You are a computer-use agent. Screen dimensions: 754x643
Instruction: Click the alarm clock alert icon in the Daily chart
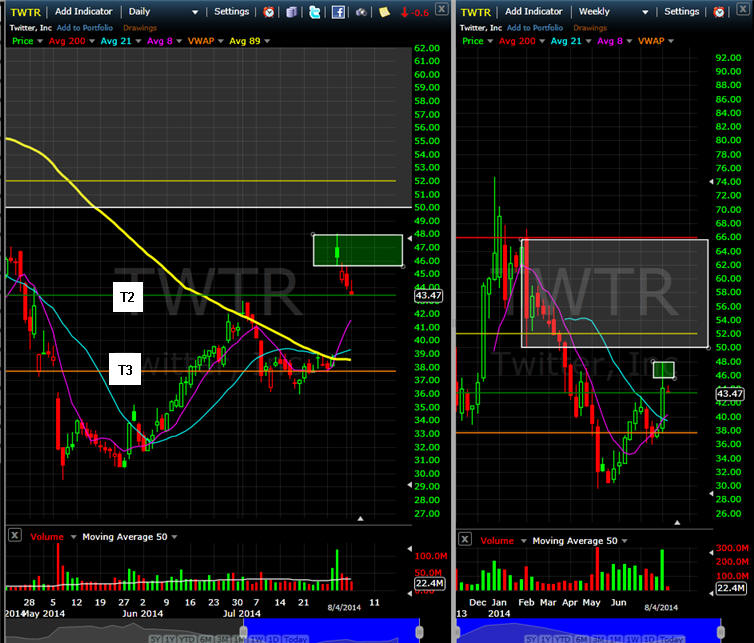[x=269, y=12]
